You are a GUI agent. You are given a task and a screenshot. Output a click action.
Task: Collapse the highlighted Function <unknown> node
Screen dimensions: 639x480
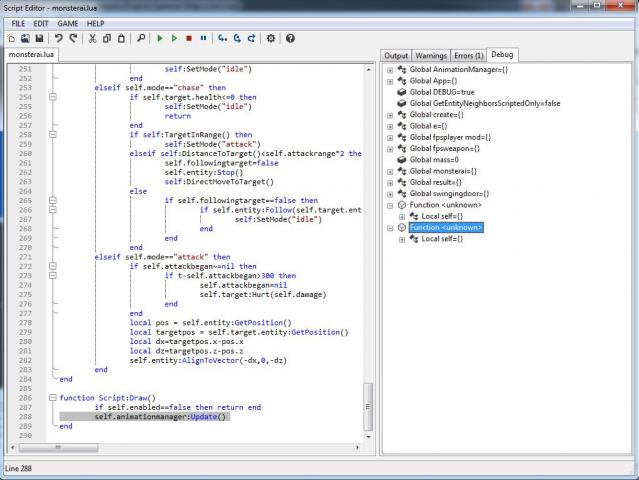coord(389,228)
